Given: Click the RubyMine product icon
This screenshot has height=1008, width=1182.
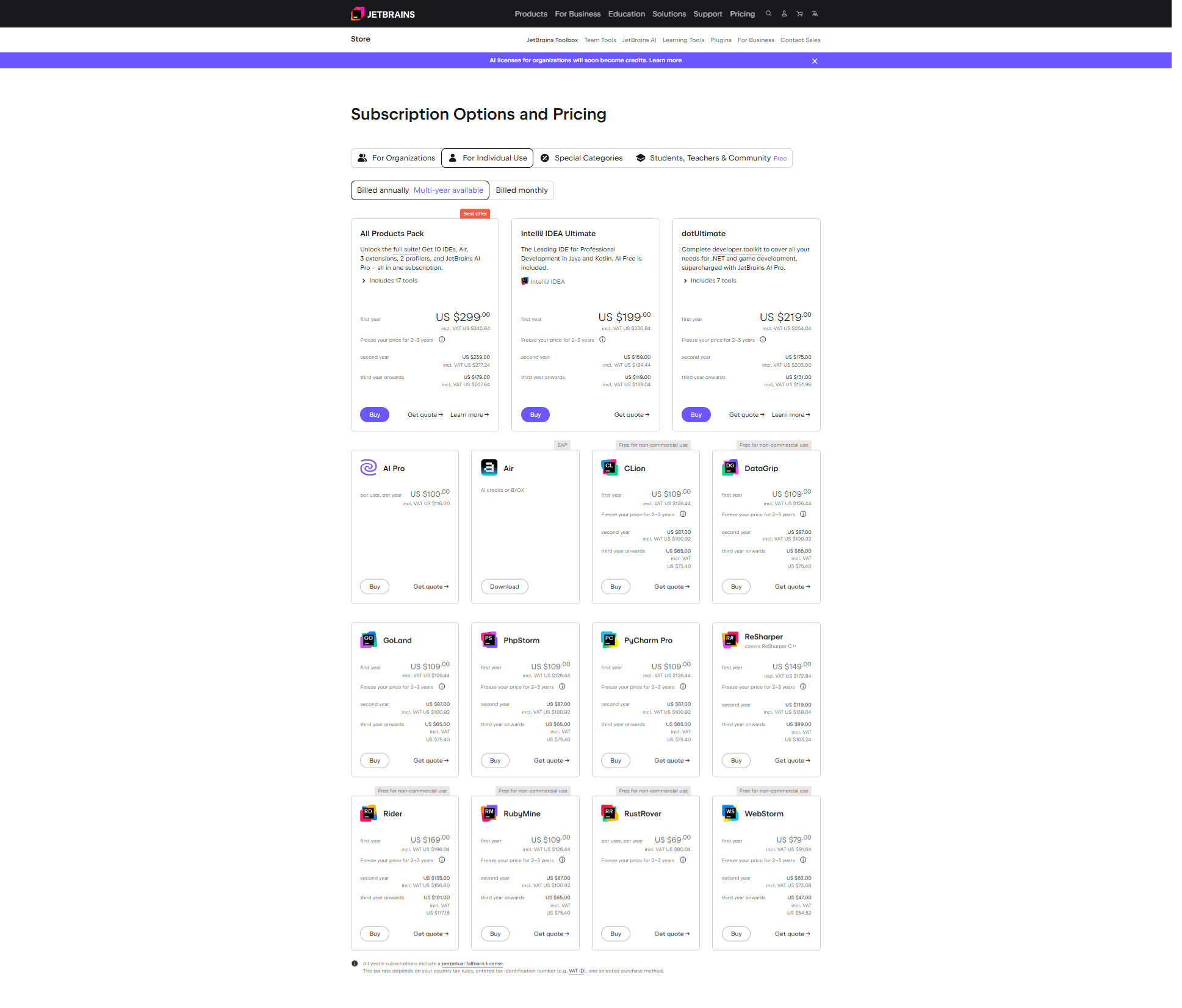Looking at the screenshot, I should tap(489, 813).
